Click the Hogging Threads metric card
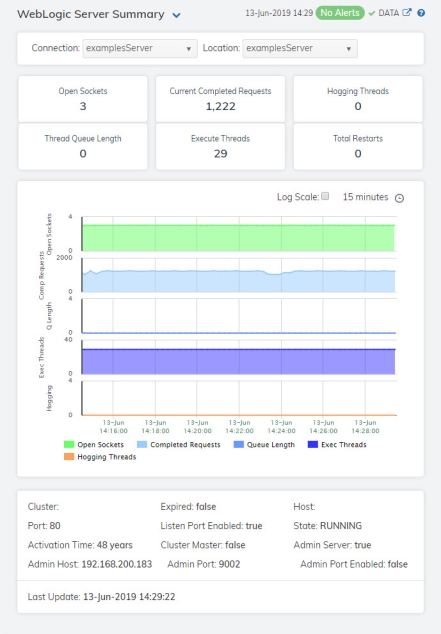This screenshot has height=634, width=441. (358, 99)
